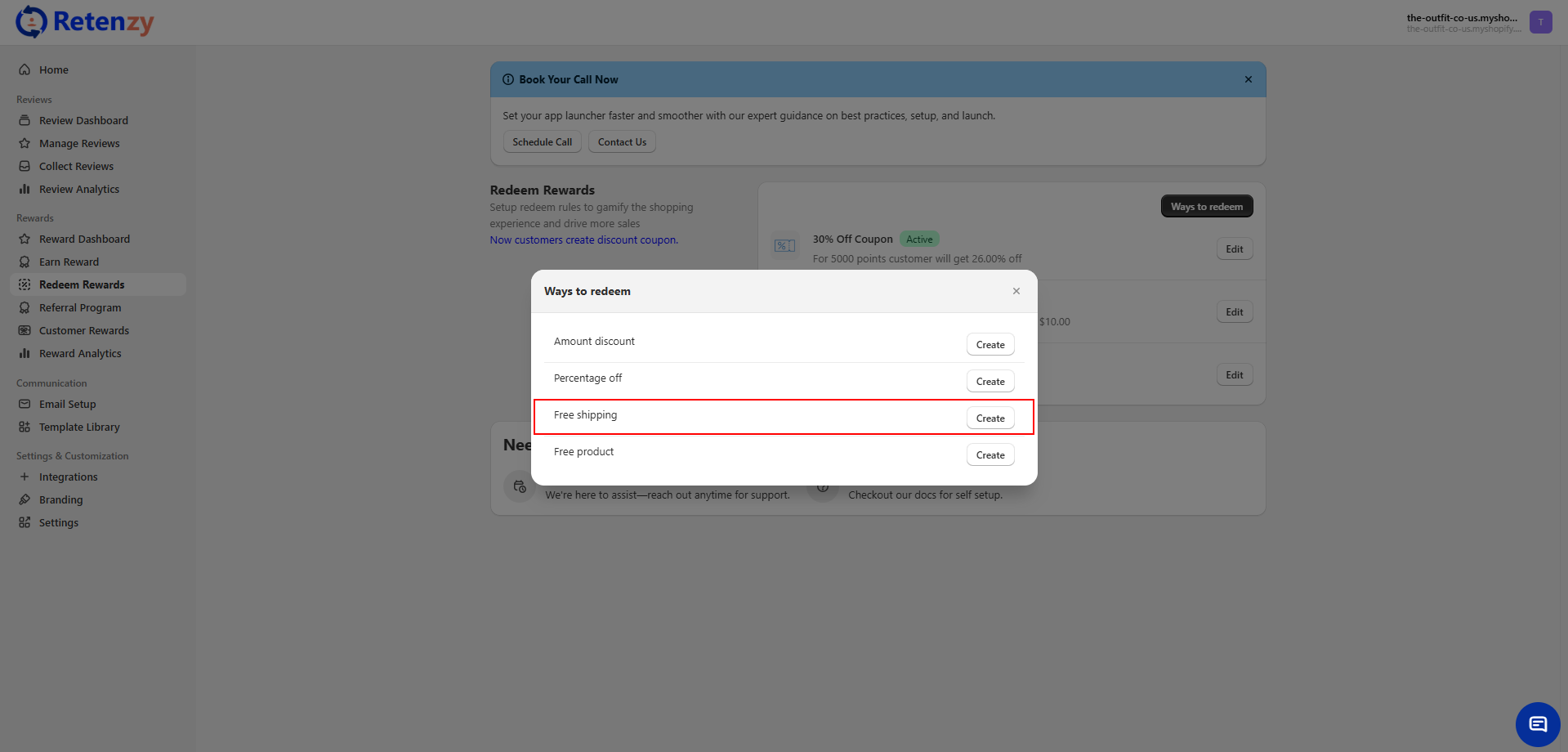The width and height of the screenshot is (1568, 752).
Task: Create an Amount discount reward
Action: [989, 344]
